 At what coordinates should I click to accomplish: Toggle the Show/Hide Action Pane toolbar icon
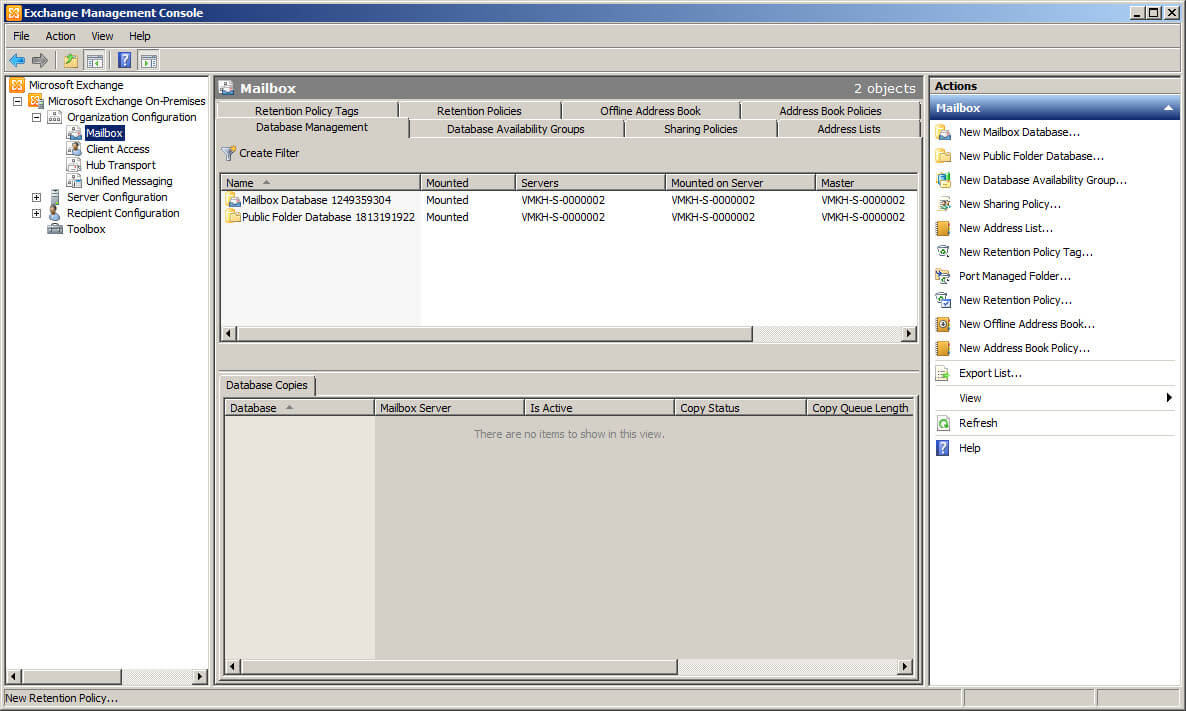point(149,61)
